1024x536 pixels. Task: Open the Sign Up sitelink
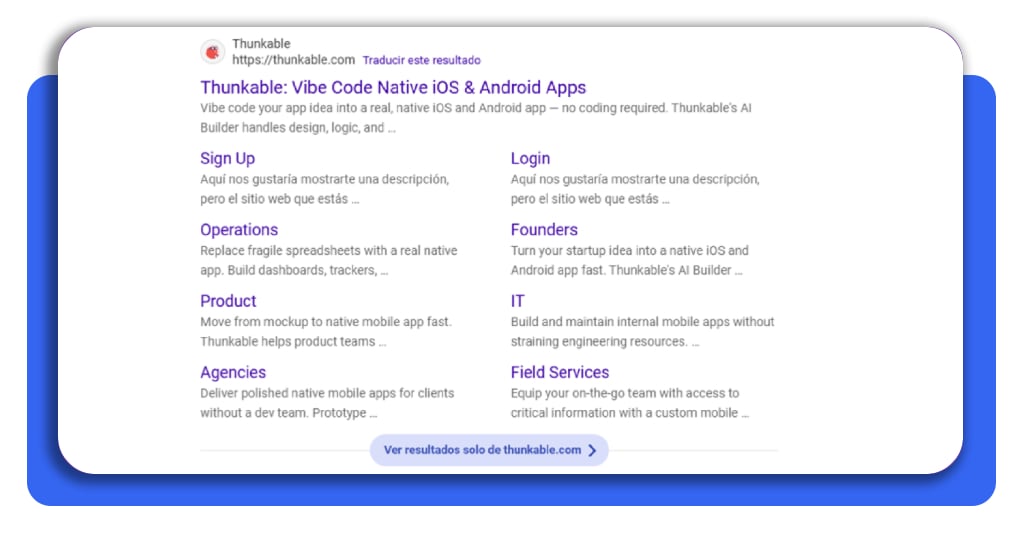[227, 158]
